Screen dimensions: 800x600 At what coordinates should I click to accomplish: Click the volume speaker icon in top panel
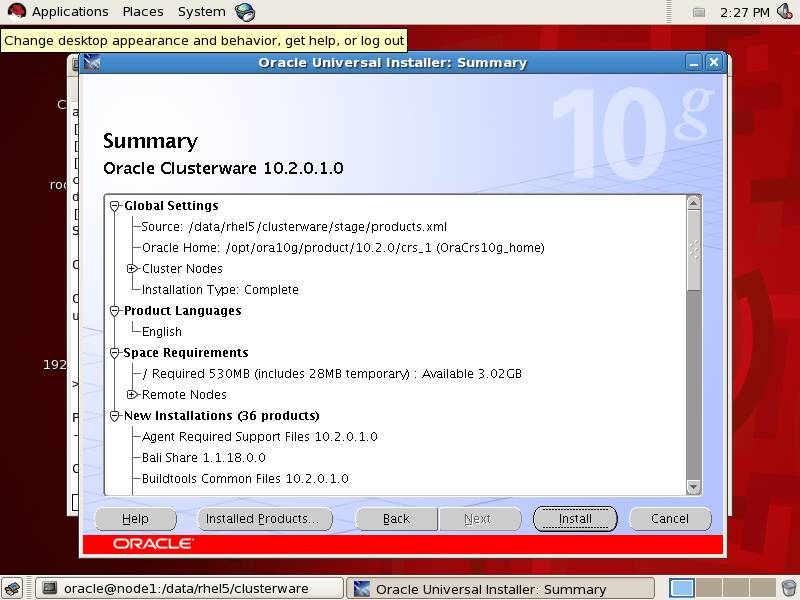(785, 11)
